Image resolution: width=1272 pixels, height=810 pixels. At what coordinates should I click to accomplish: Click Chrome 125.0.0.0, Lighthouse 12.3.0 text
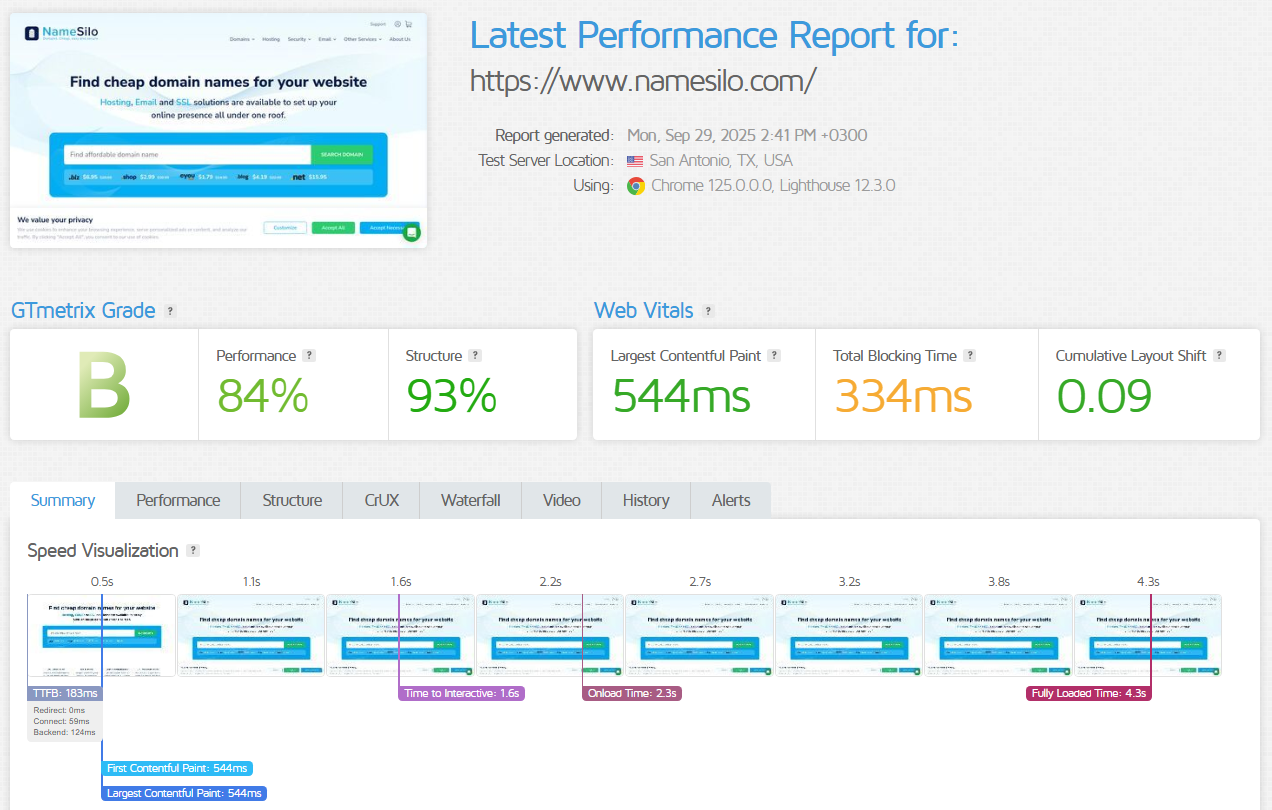click(773, 185)
